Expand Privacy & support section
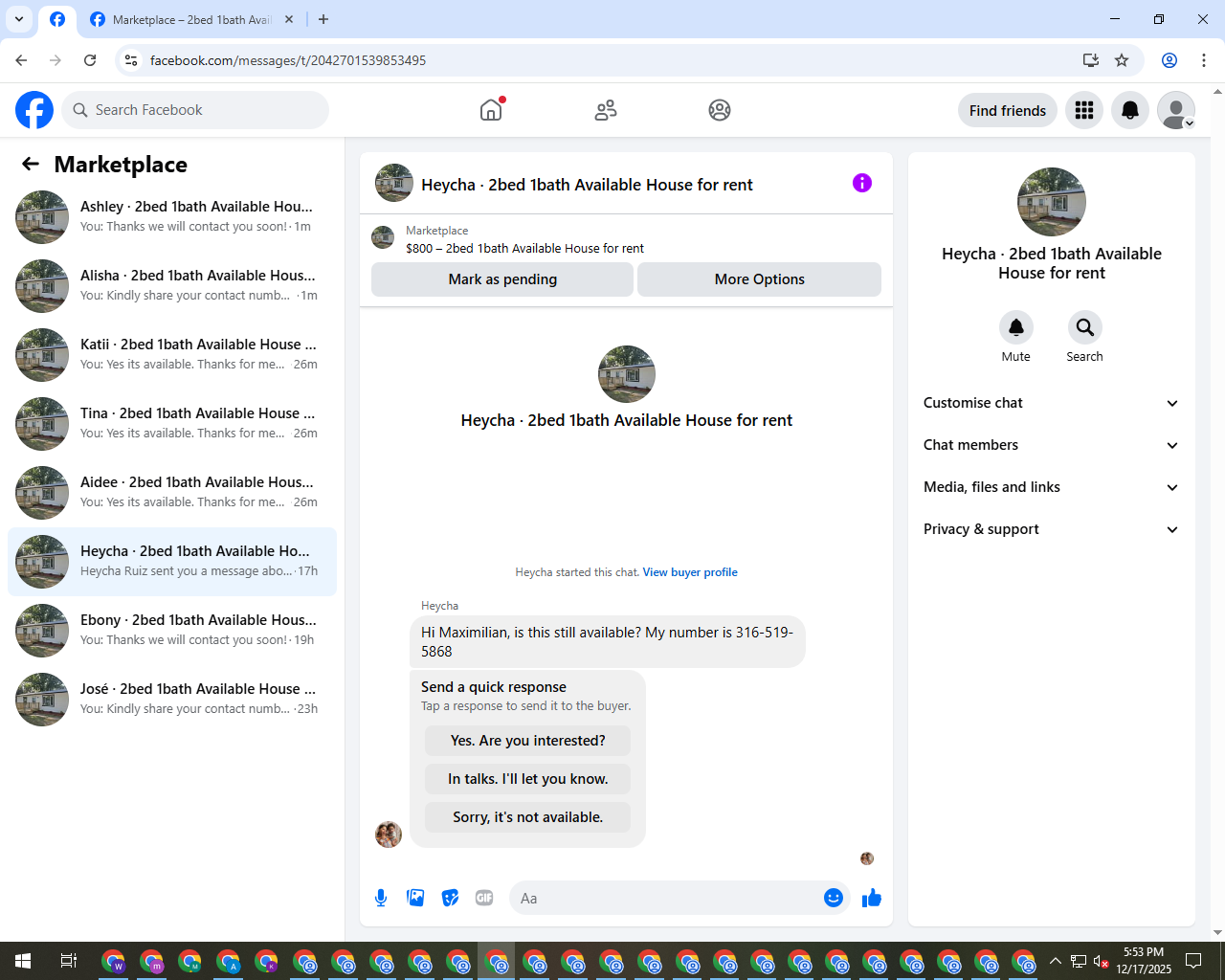The width and height of the screenshot is (1225, 980). (1052, 529)
